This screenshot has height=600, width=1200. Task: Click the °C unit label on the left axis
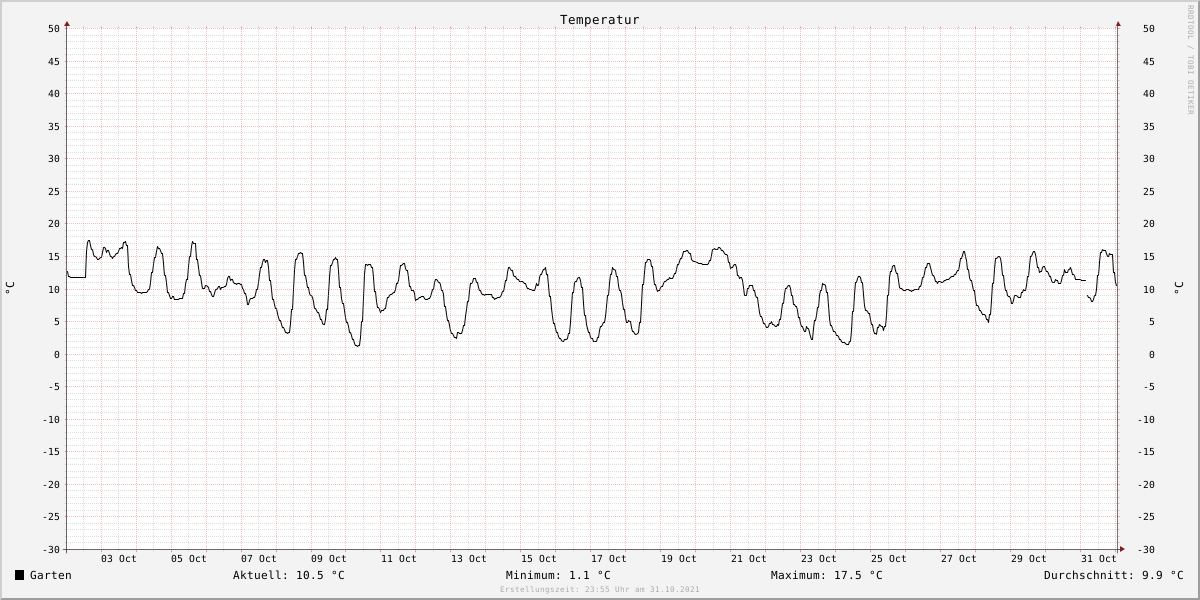click(10, 288)
